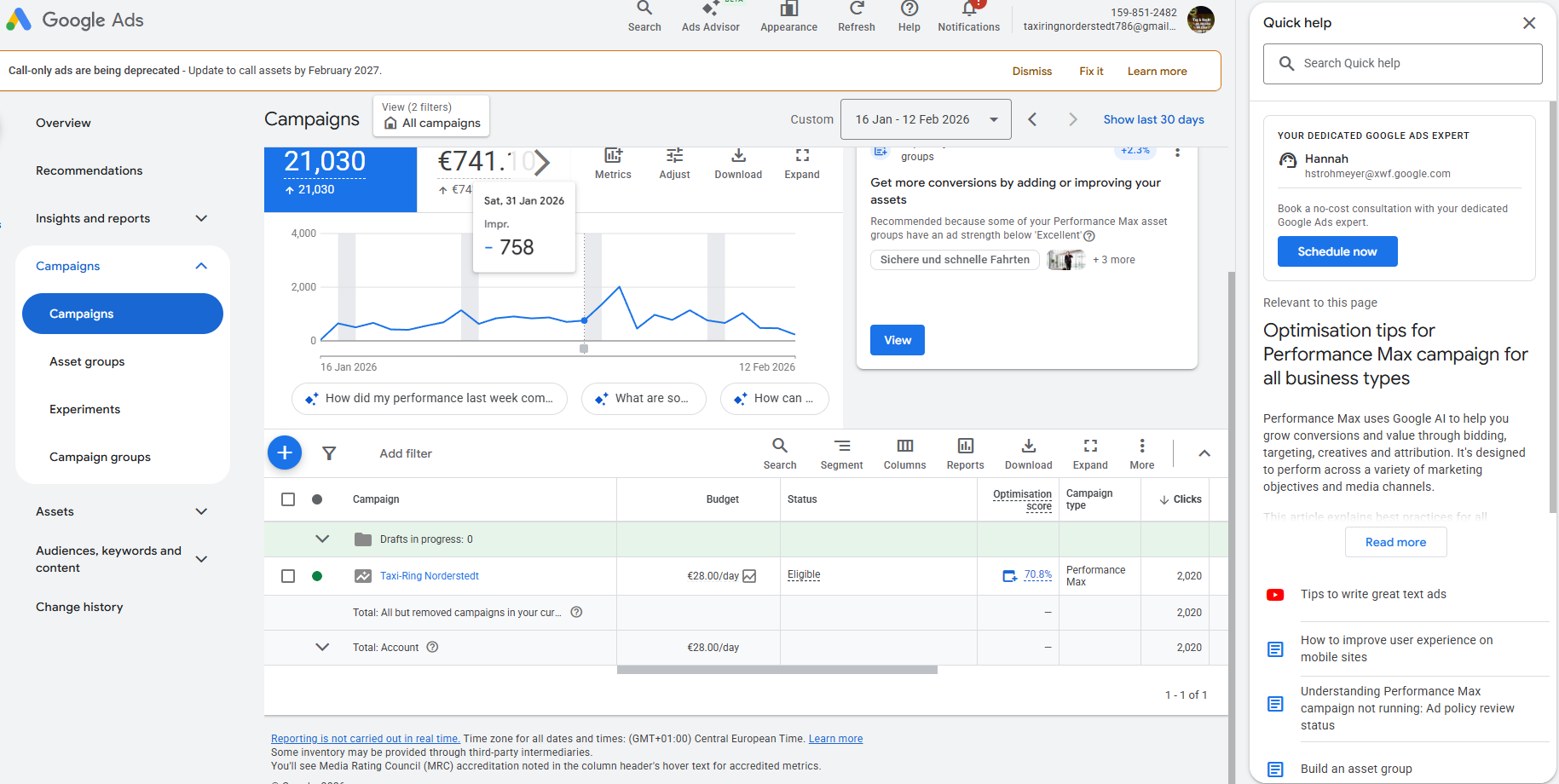Tick the select-all campaigns header checkbox
Viewport: 1559px width, 784px height.
(288, 499)
